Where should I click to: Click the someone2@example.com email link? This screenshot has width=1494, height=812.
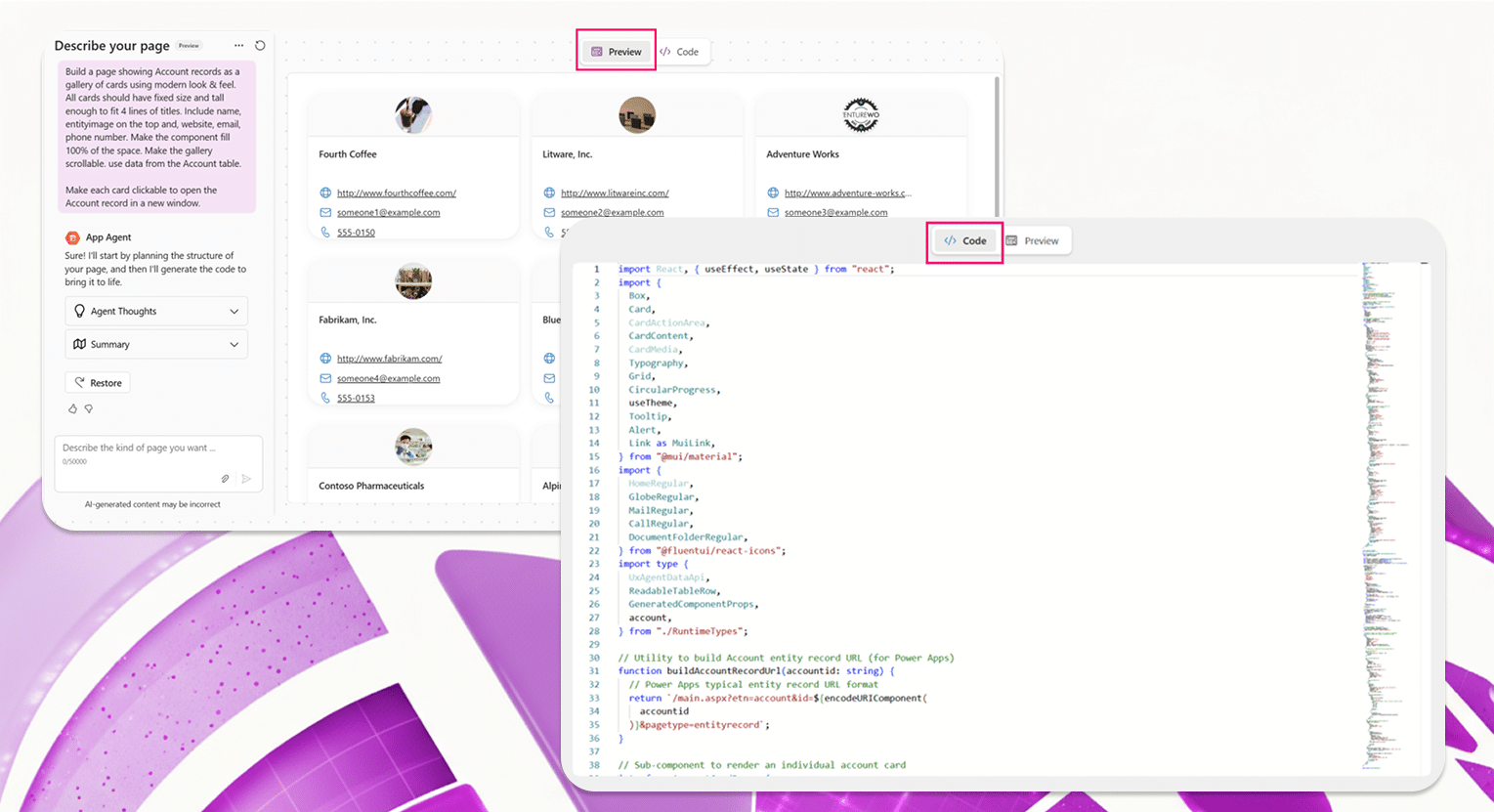pyautogui.click(x=612, y=213)
